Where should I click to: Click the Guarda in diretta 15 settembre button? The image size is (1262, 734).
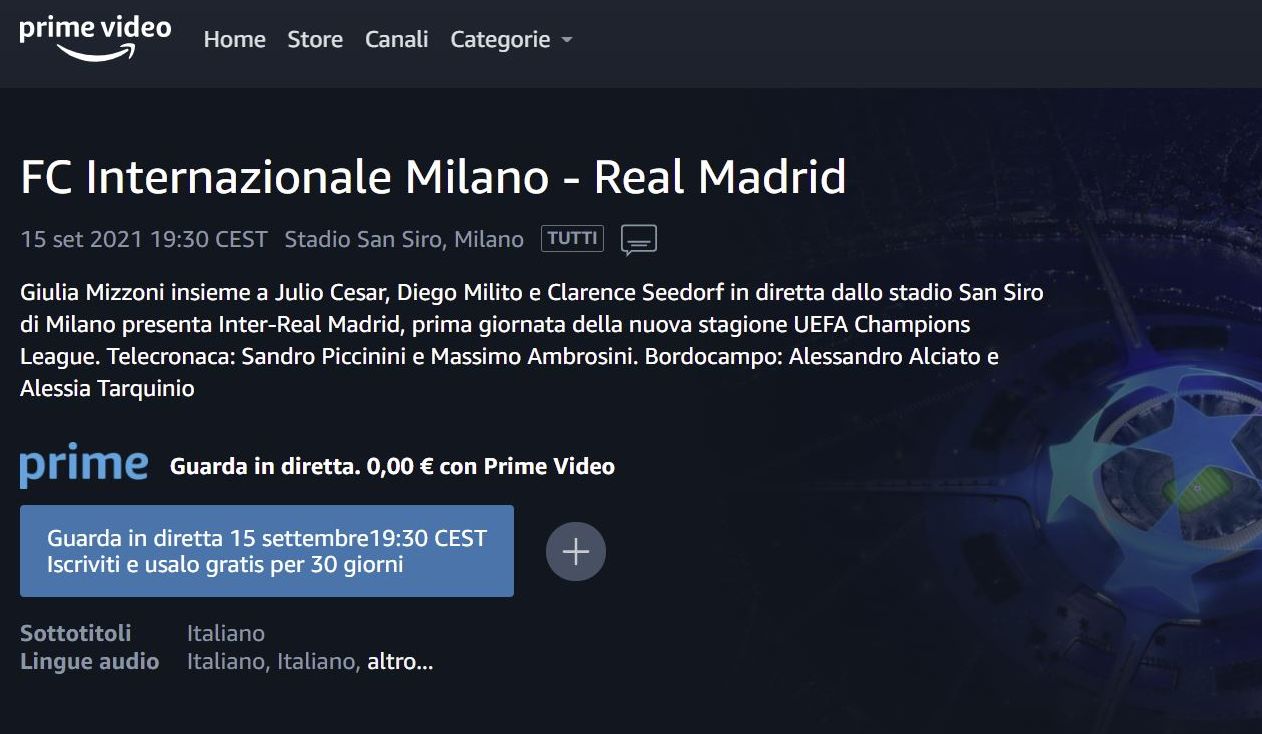267,551
